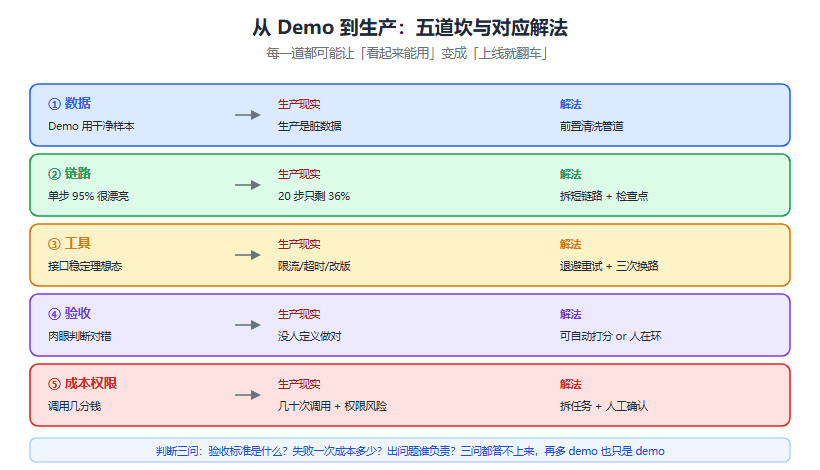Image resolution: width=820 pixels, height=470 pixels.
Task: Click the 解法 label in the 数据 row
Action: coord(571,104)
